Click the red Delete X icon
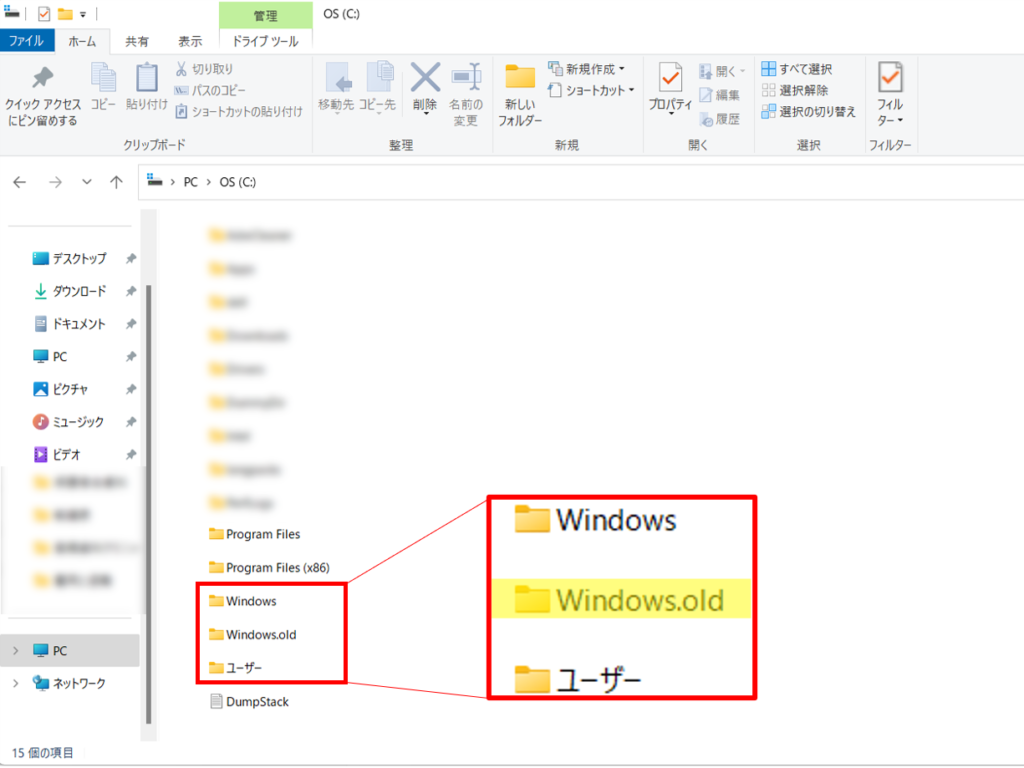 point(426,78)
